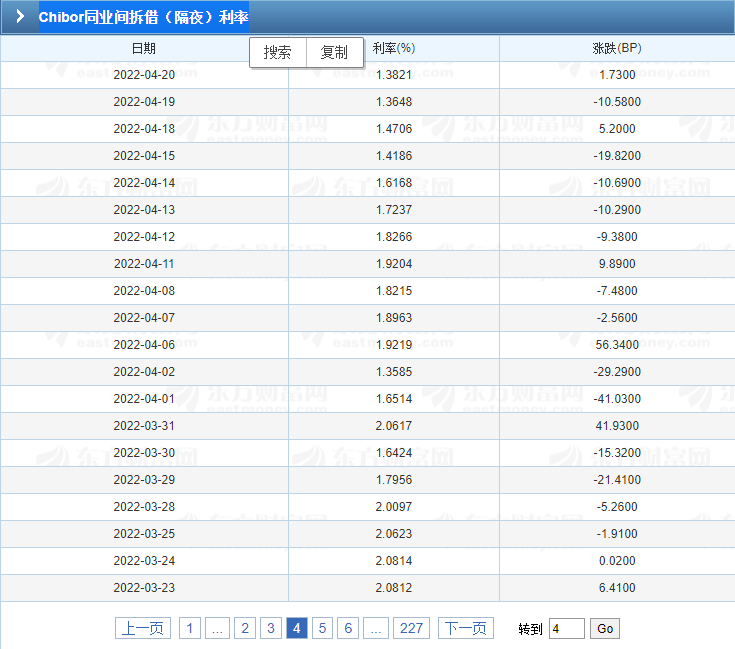The width and height of the screenshot is (735, 649).
Task: Select the rate value 1.9204
Action: click(x=394, y=264)
